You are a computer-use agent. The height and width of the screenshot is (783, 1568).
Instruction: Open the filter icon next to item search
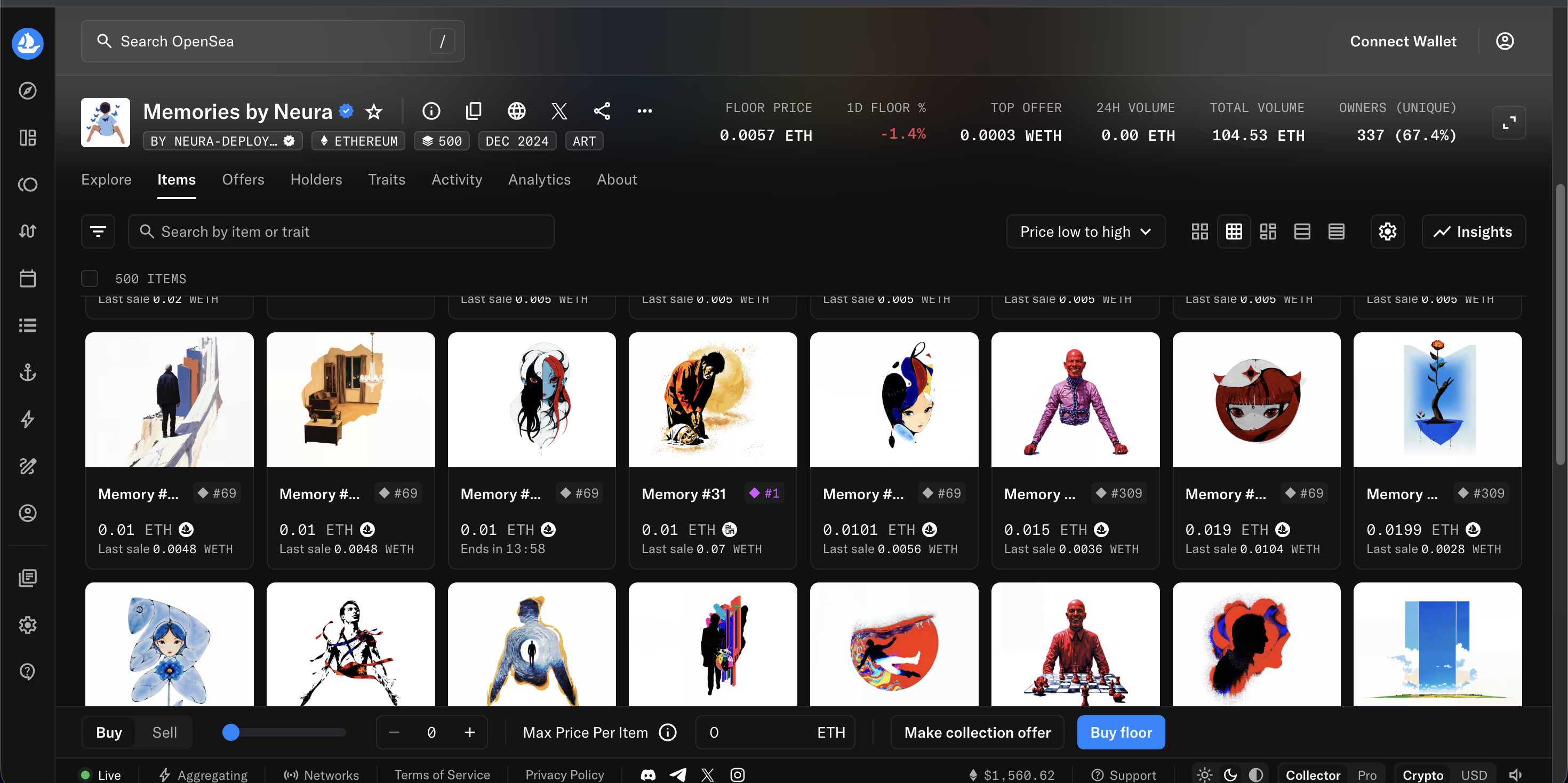(98, 231)
